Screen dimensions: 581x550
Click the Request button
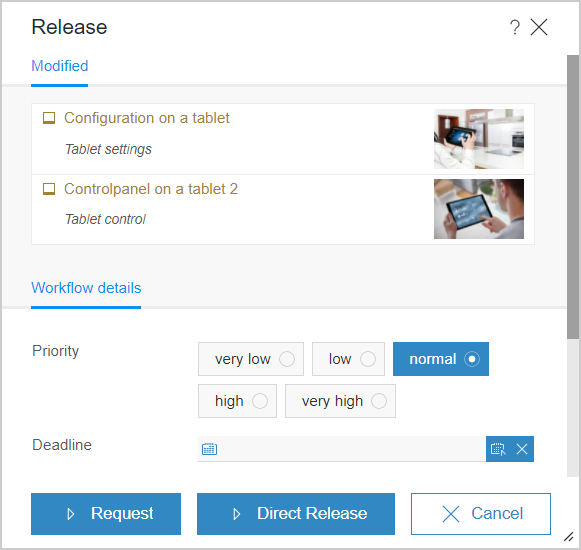(x=106, y=514)
